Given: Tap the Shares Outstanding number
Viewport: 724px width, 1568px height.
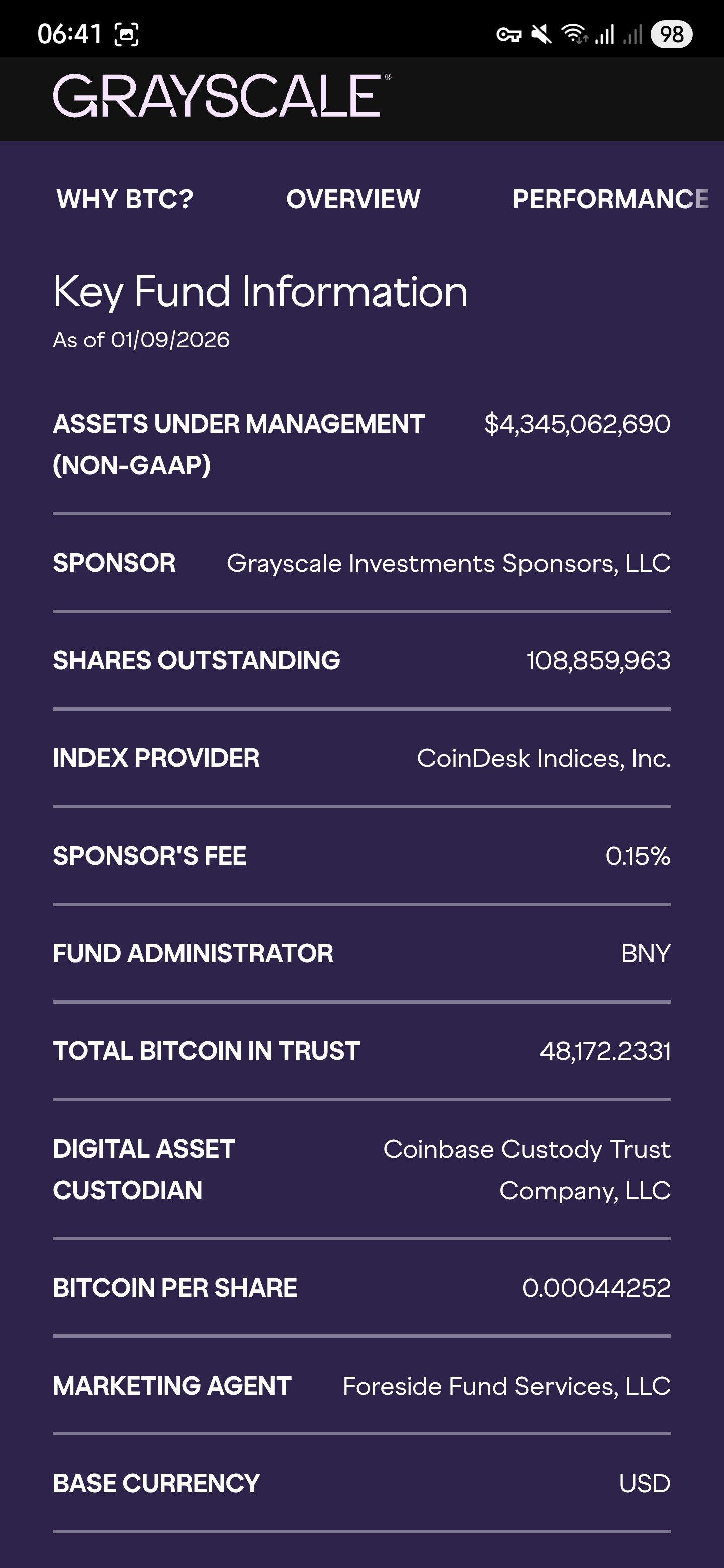Looking at the screenshot, I should (598, 661).
